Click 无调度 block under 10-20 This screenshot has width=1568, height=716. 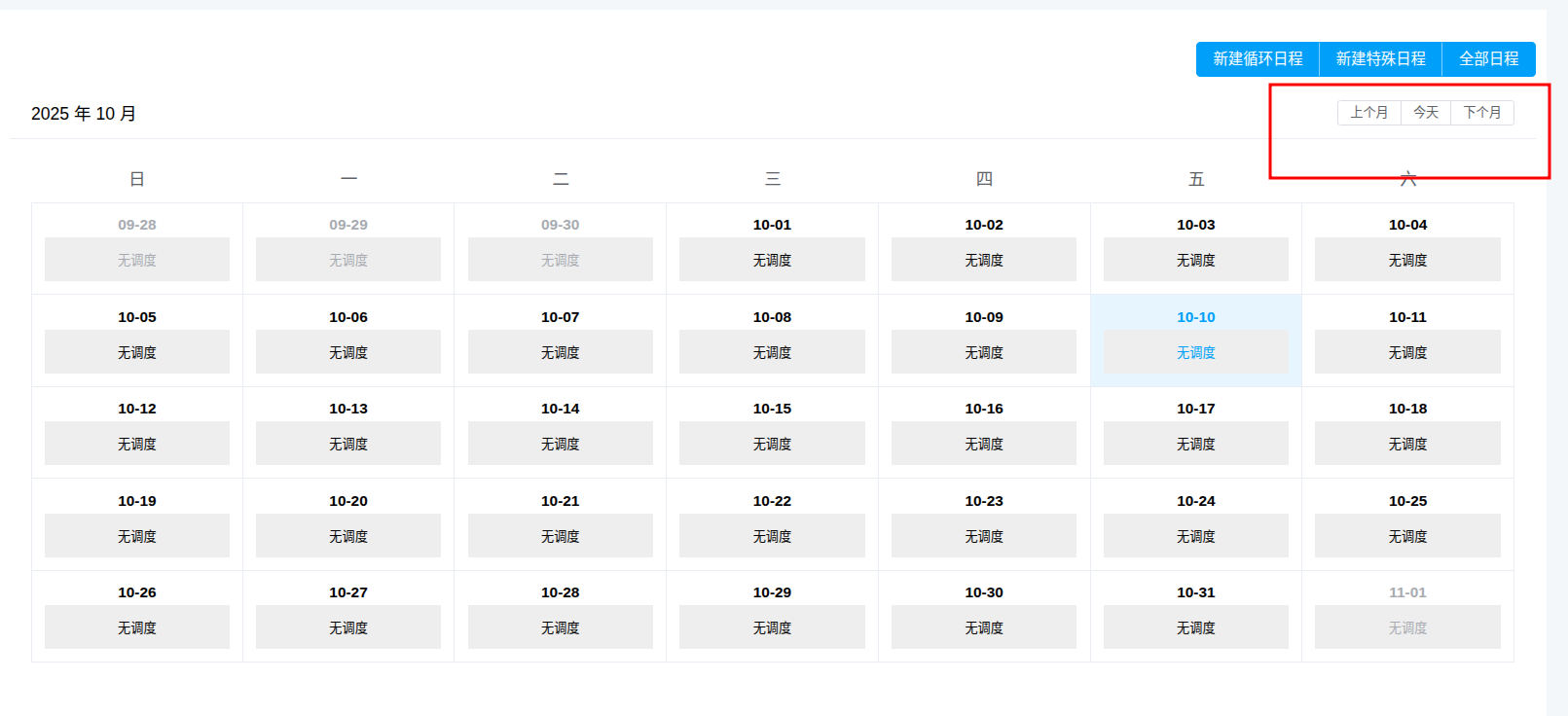point(348,536)
